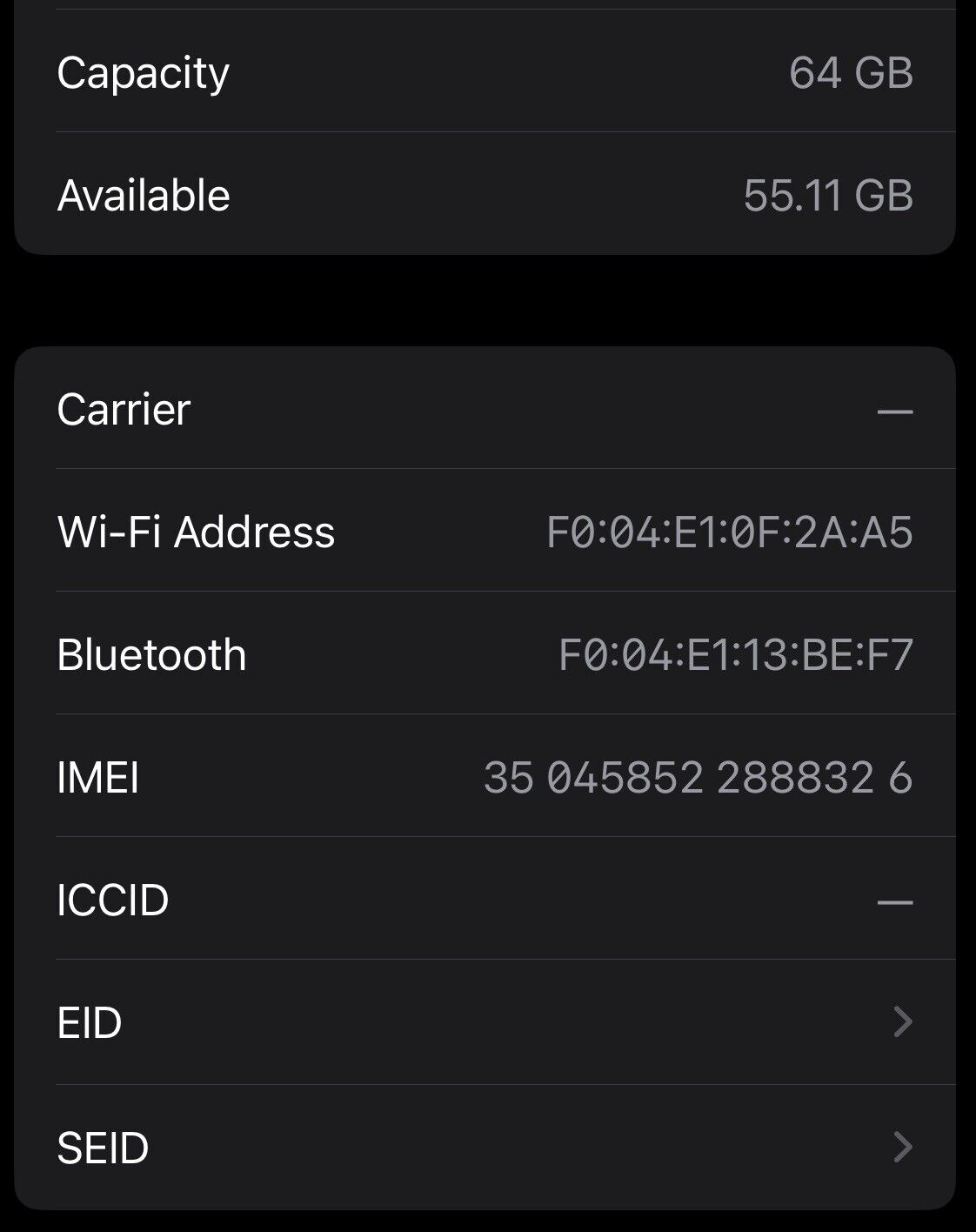
Task: Tap the Carrier label
Action: coord(124,410)
